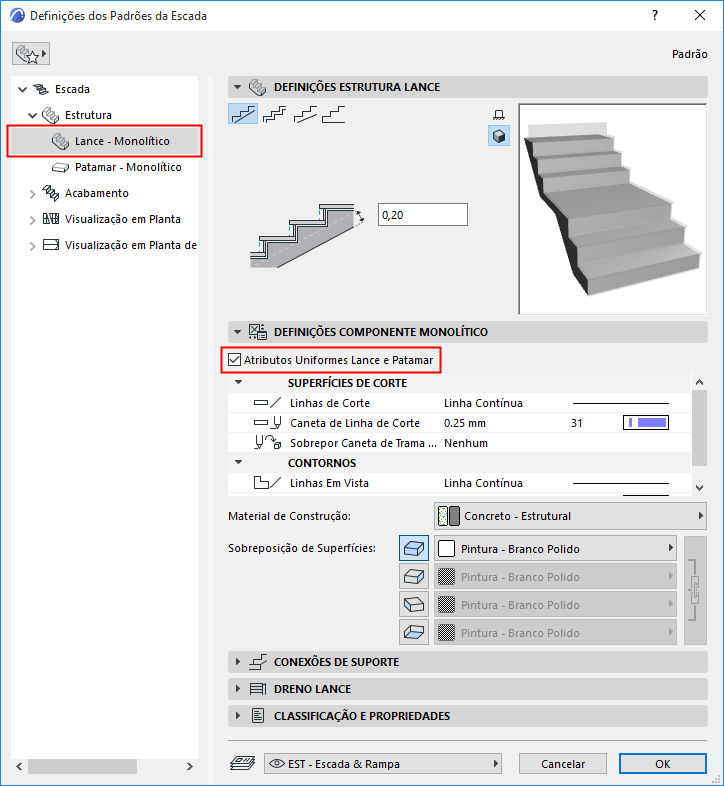Expand Visualização em Planta de node
724x786 pixels.
click(33, 246)
